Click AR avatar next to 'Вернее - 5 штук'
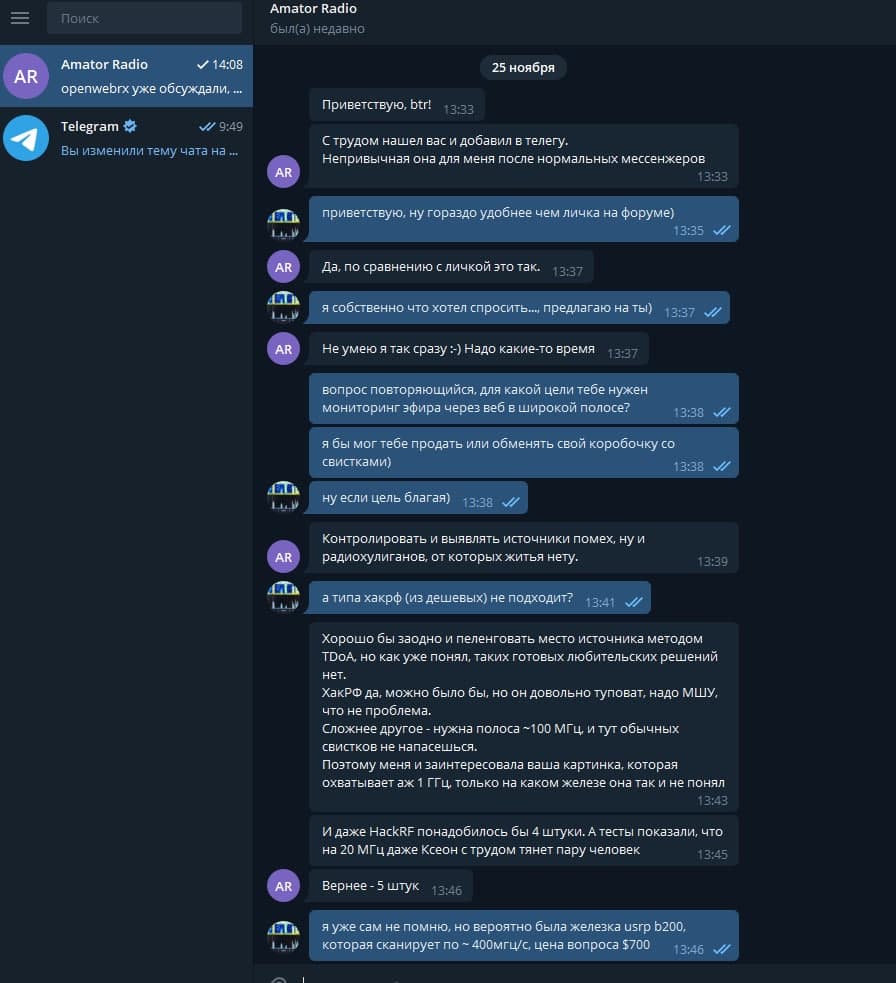Screen dimensions: 896x983 click(283, 886)
